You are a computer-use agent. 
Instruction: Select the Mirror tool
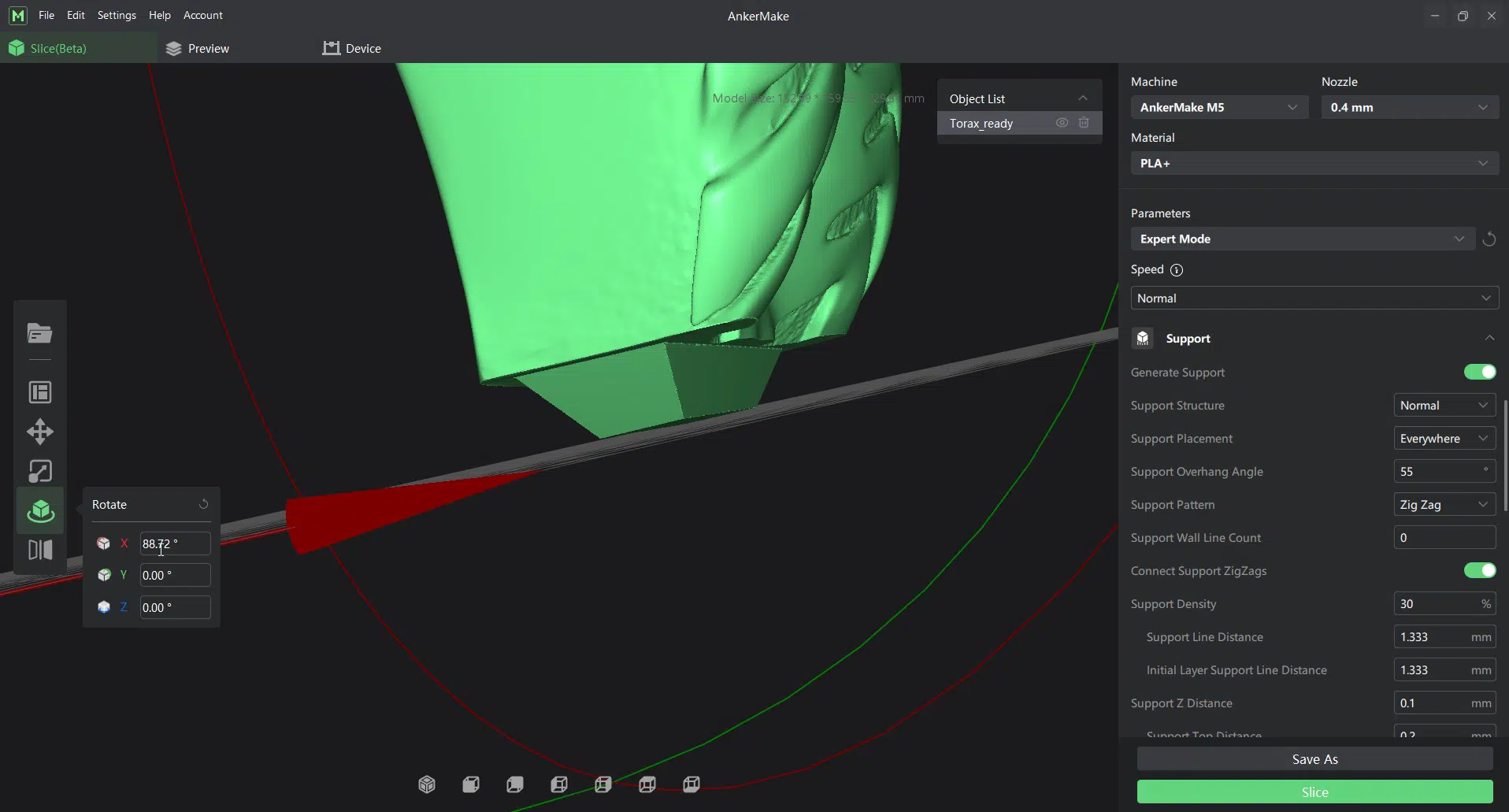tap(40, 550)
